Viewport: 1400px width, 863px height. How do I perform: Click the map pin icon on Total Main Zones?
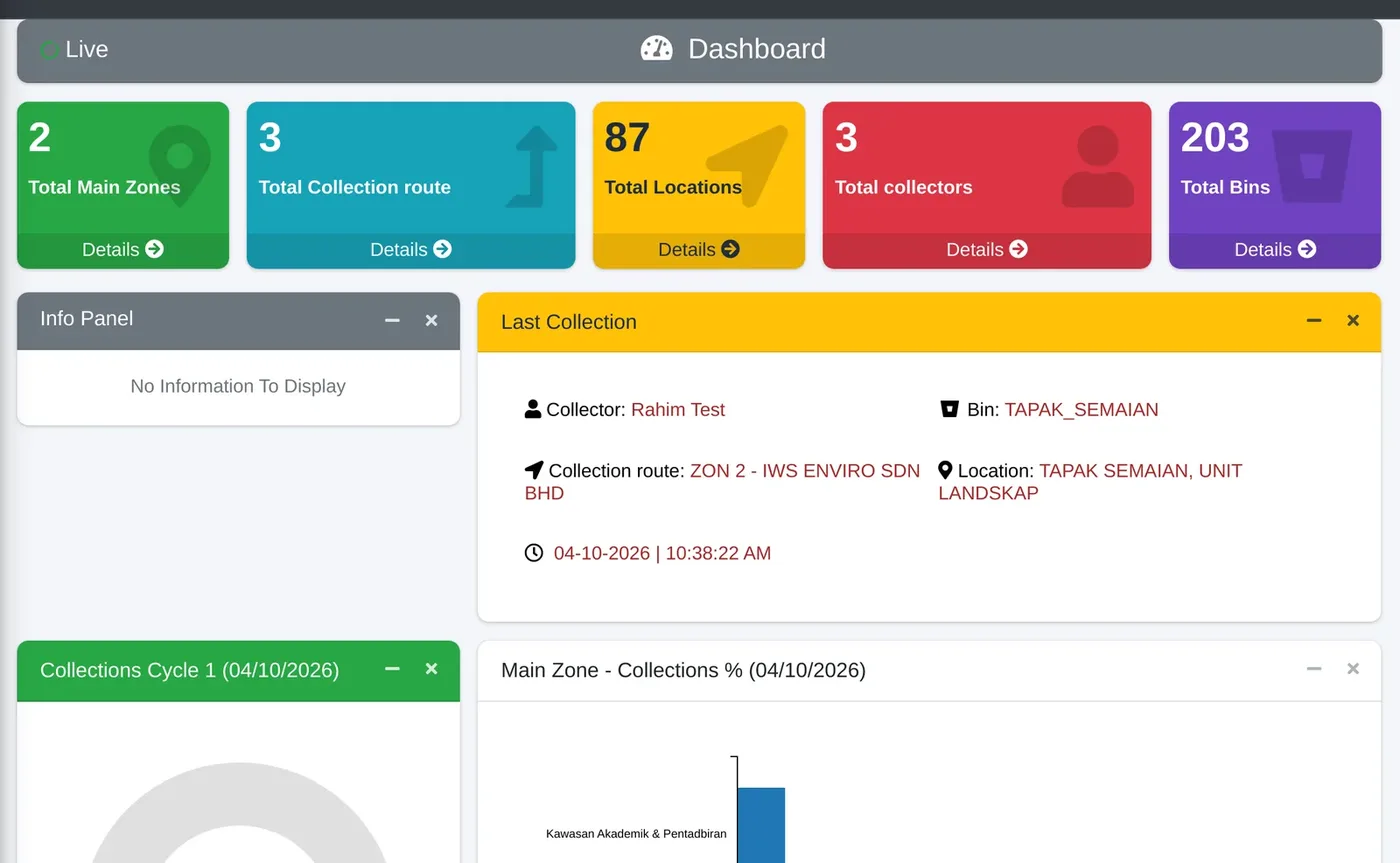click(x=180, y=165)
